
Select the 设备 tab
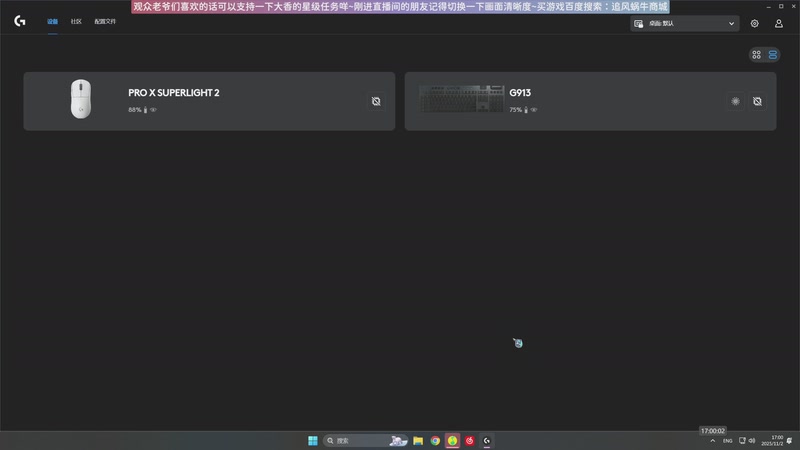tap(53, 21)
